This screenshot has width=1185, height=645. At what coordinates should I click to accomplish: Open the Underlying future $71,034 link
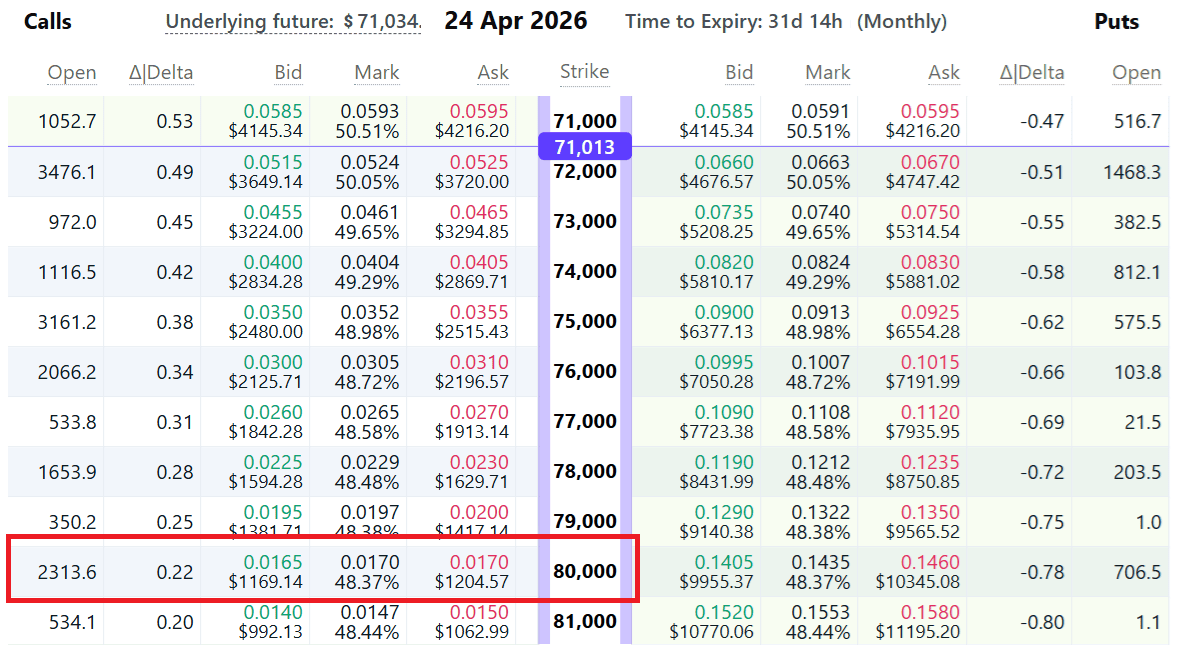tap(292, 18)
